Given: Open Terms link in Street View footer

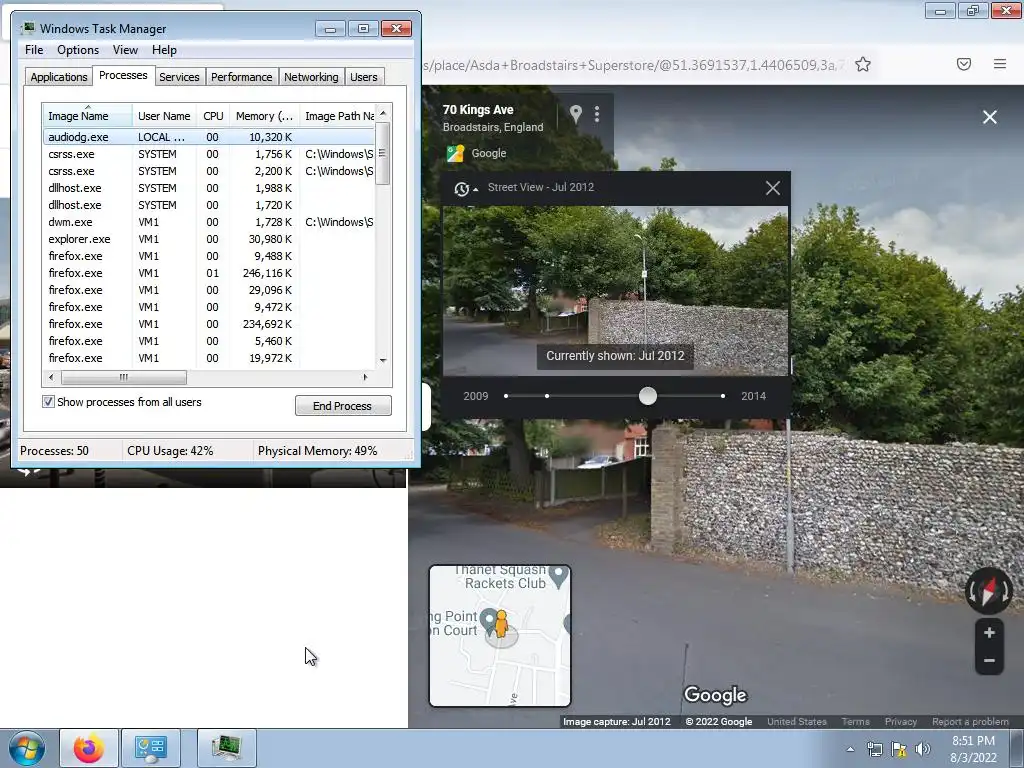Looking at the screenshot, I should pos(856,722).
